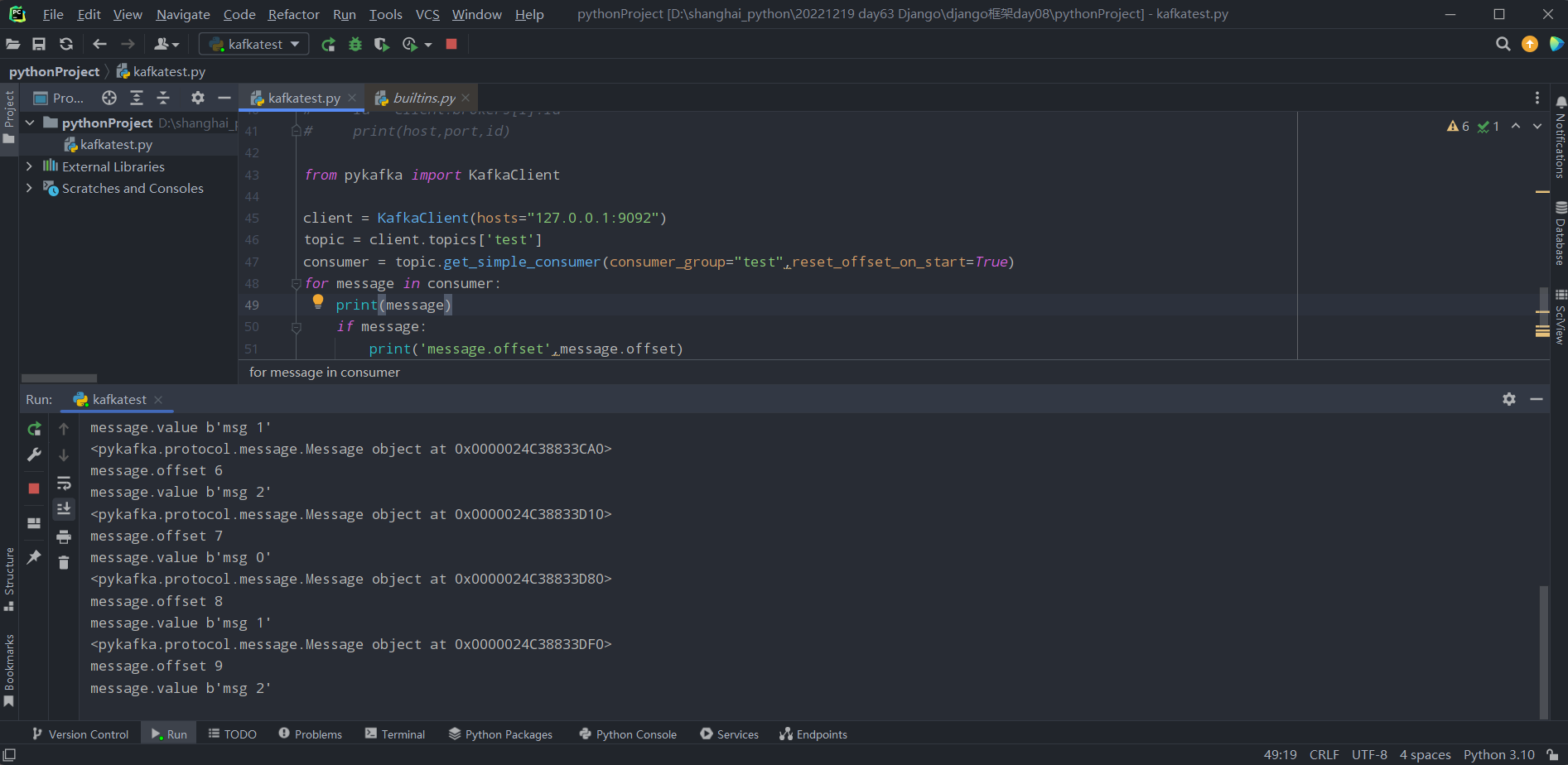
Task: Show intention lightbulb on line 49
Action: [x=318, y=302]
